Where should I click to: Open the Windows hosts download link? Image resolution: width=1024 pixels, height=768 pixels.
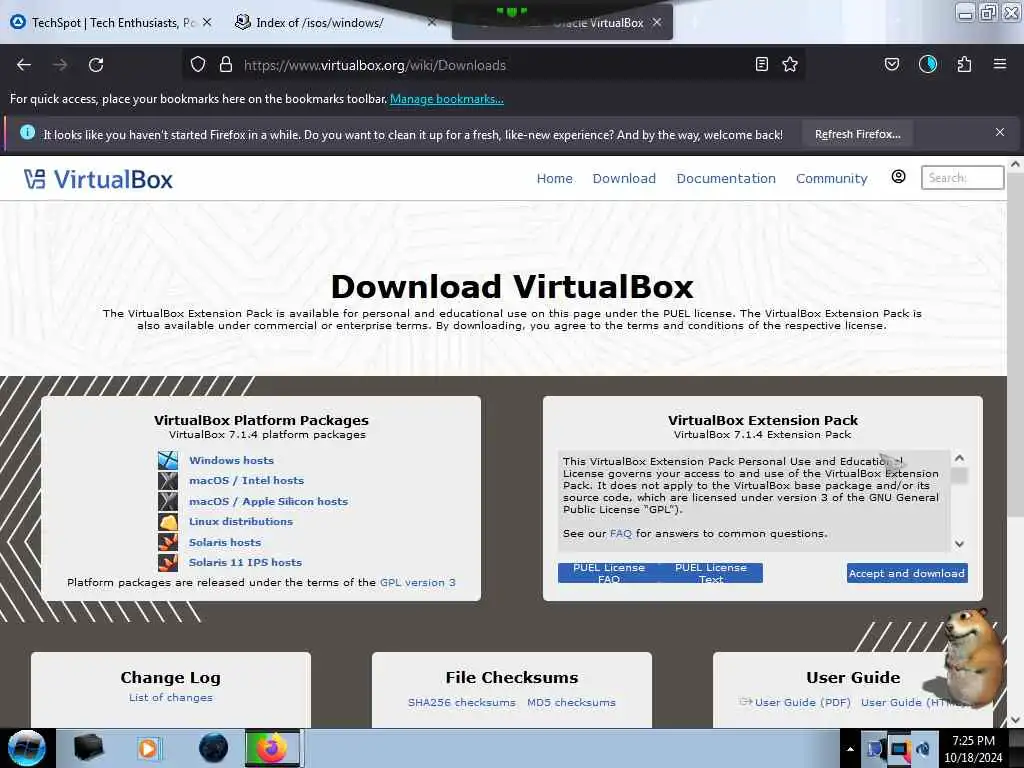(x=231, y=460)
